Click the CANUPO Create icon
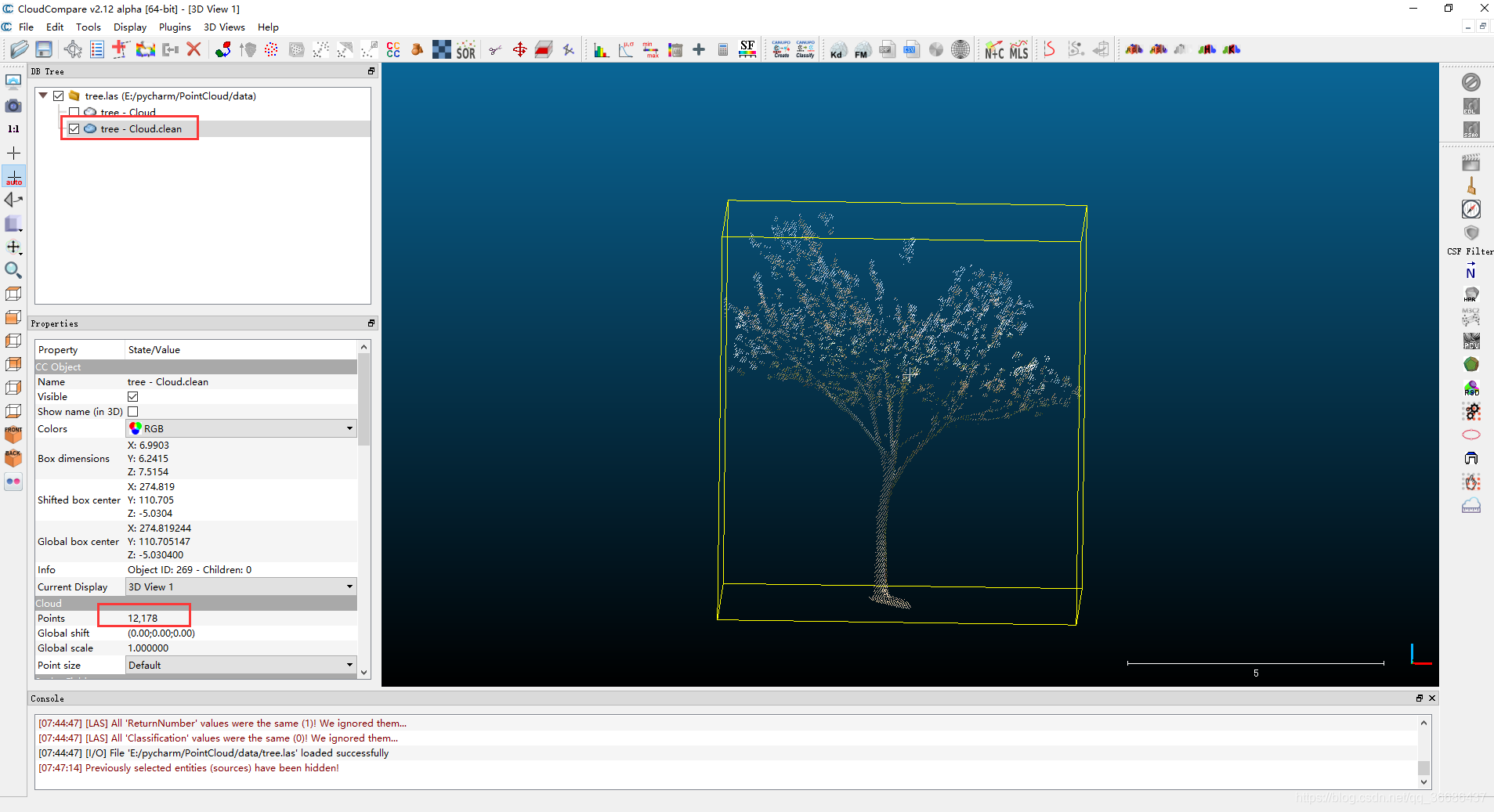 [781, 50]
